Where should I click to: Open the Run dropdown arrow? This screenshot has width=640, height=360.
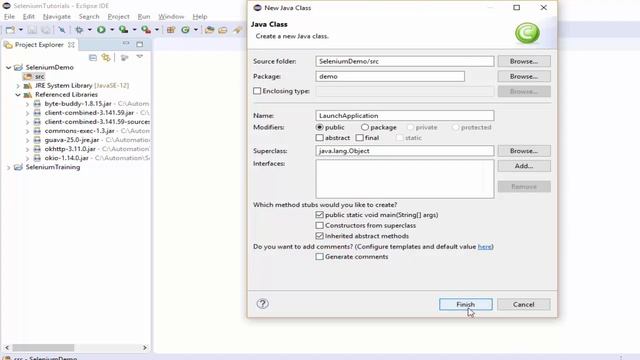coord(112,30)
